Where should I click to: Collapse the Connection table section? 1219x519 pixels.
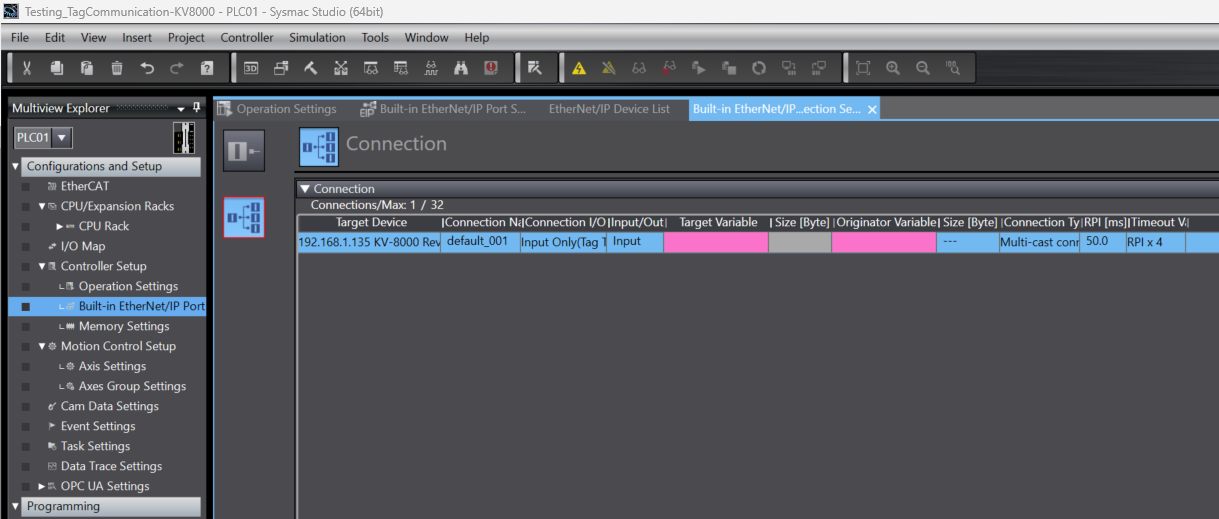305,189
